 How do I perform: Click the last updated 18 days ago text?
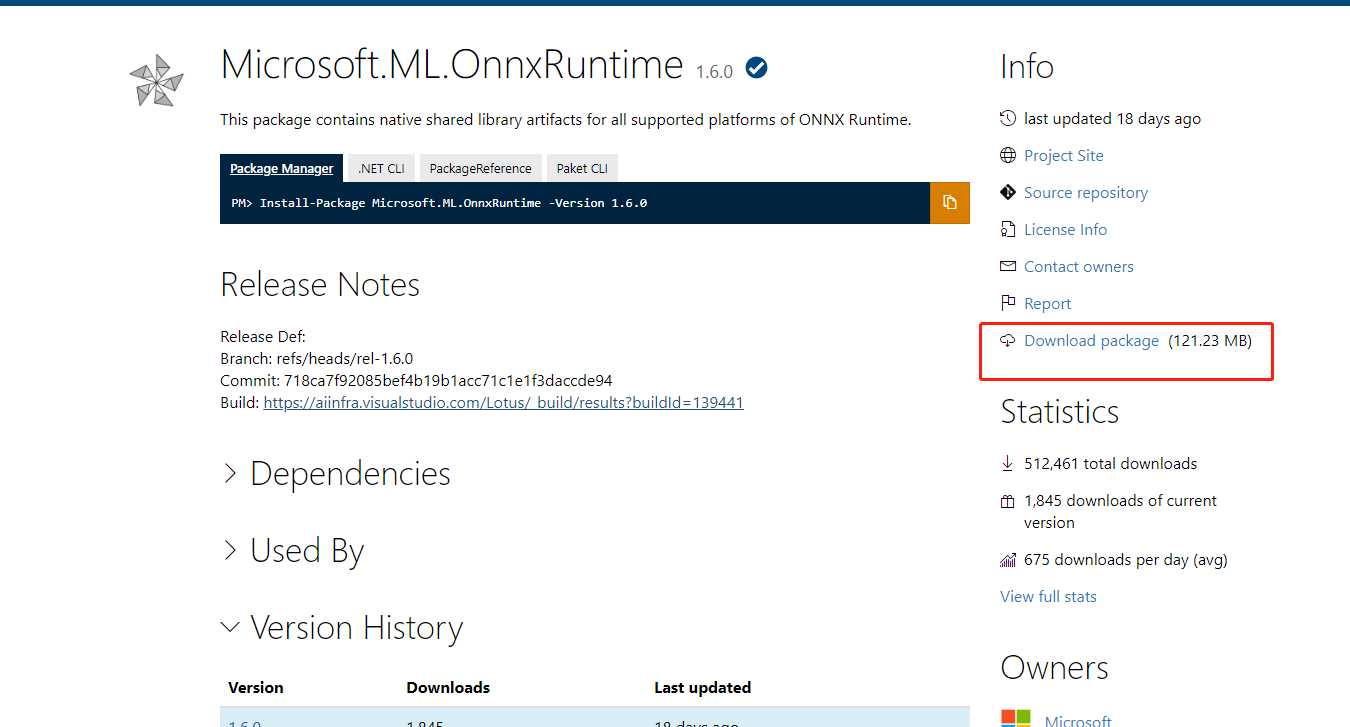tap(1113, 119)
